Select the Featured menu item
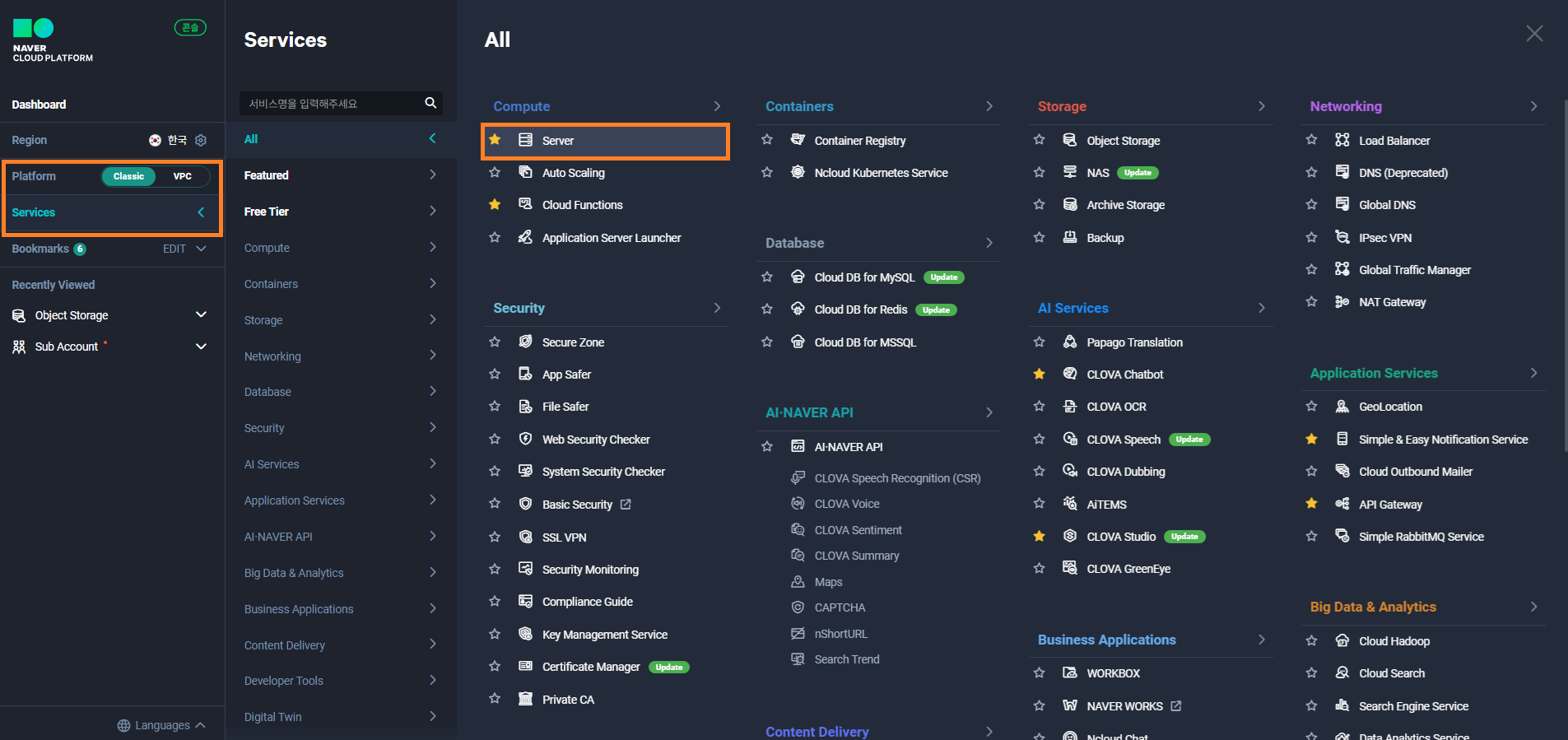This screenshot has height=740, width=1568. click(340, 175)
